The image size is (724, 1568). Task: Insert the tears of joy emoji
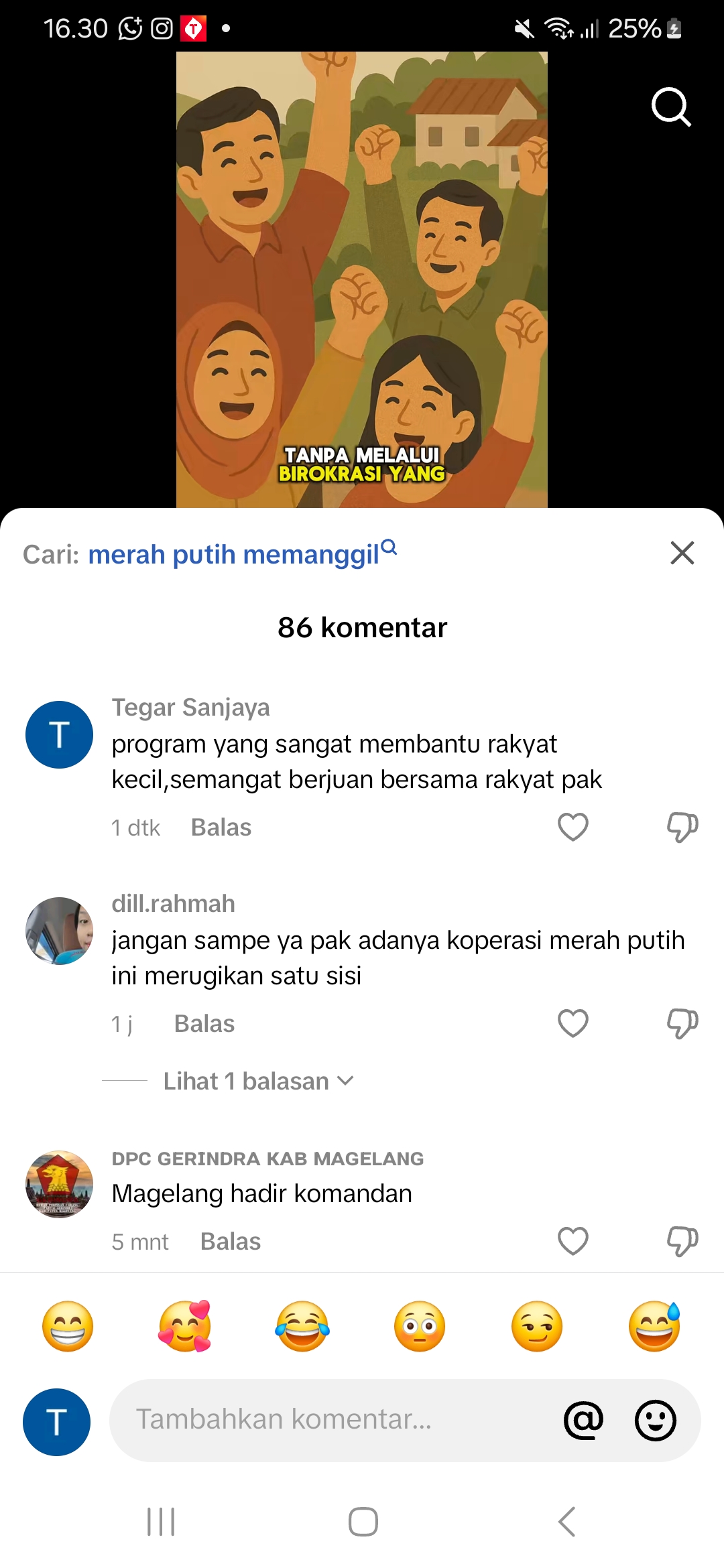(x=302, y=1326)
